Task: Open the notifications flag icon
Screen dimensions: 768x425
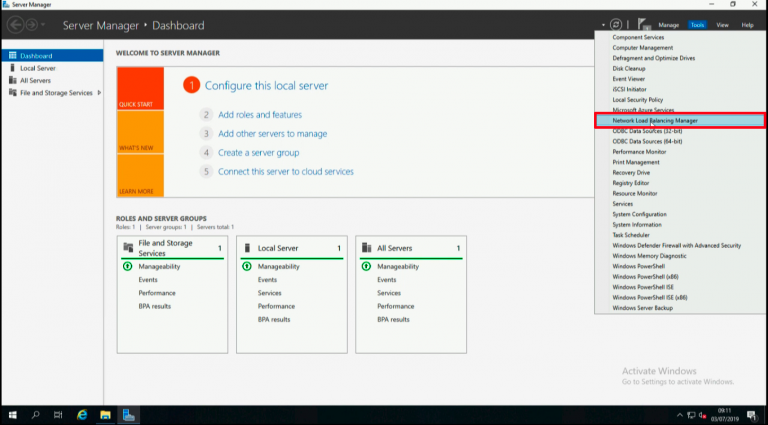Action: pyautogui.click(x=644, y=24)
